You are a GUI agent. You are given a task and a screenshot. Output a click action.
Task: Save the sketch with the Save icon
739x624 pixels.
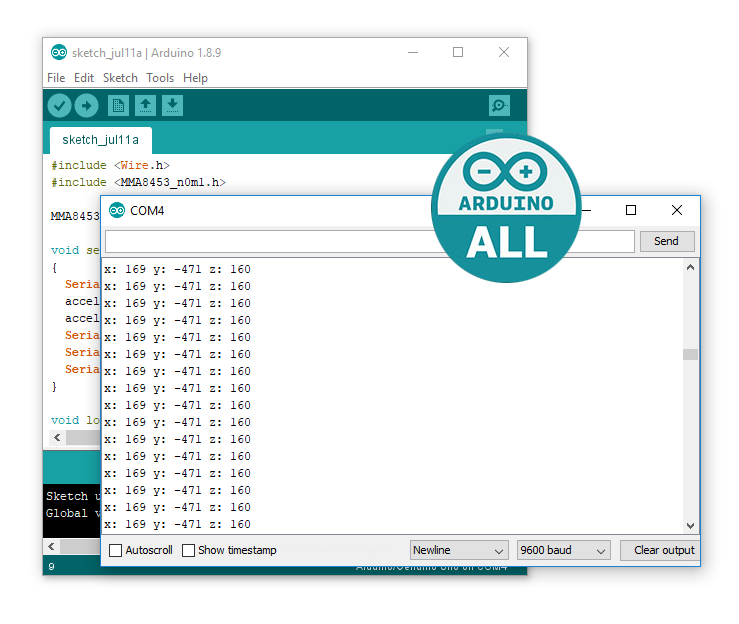(172, 106)
